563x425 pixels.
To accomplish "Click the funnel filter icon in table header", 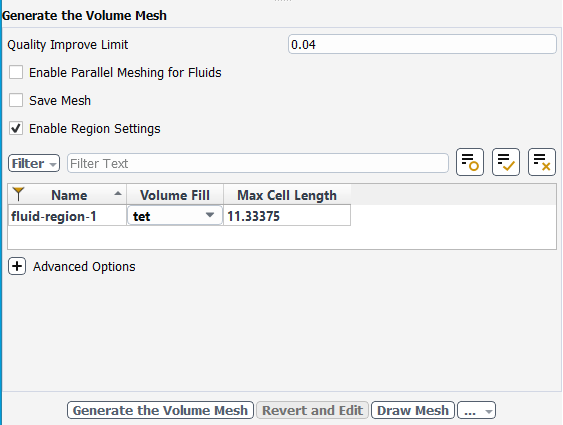I will [18, 194].
